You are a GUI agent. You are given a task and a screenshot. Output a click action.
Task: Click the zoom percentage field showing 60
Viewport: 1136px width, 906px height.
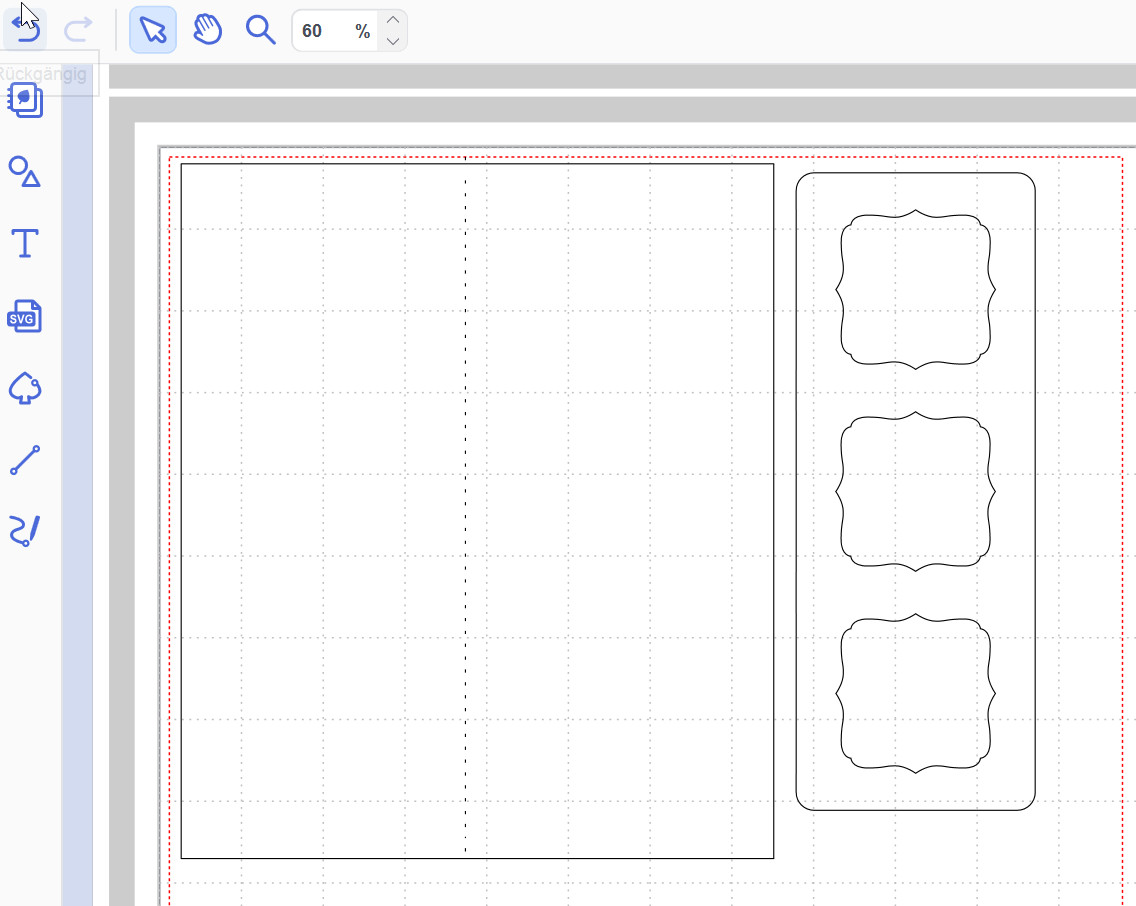click(x=335, y=30)
